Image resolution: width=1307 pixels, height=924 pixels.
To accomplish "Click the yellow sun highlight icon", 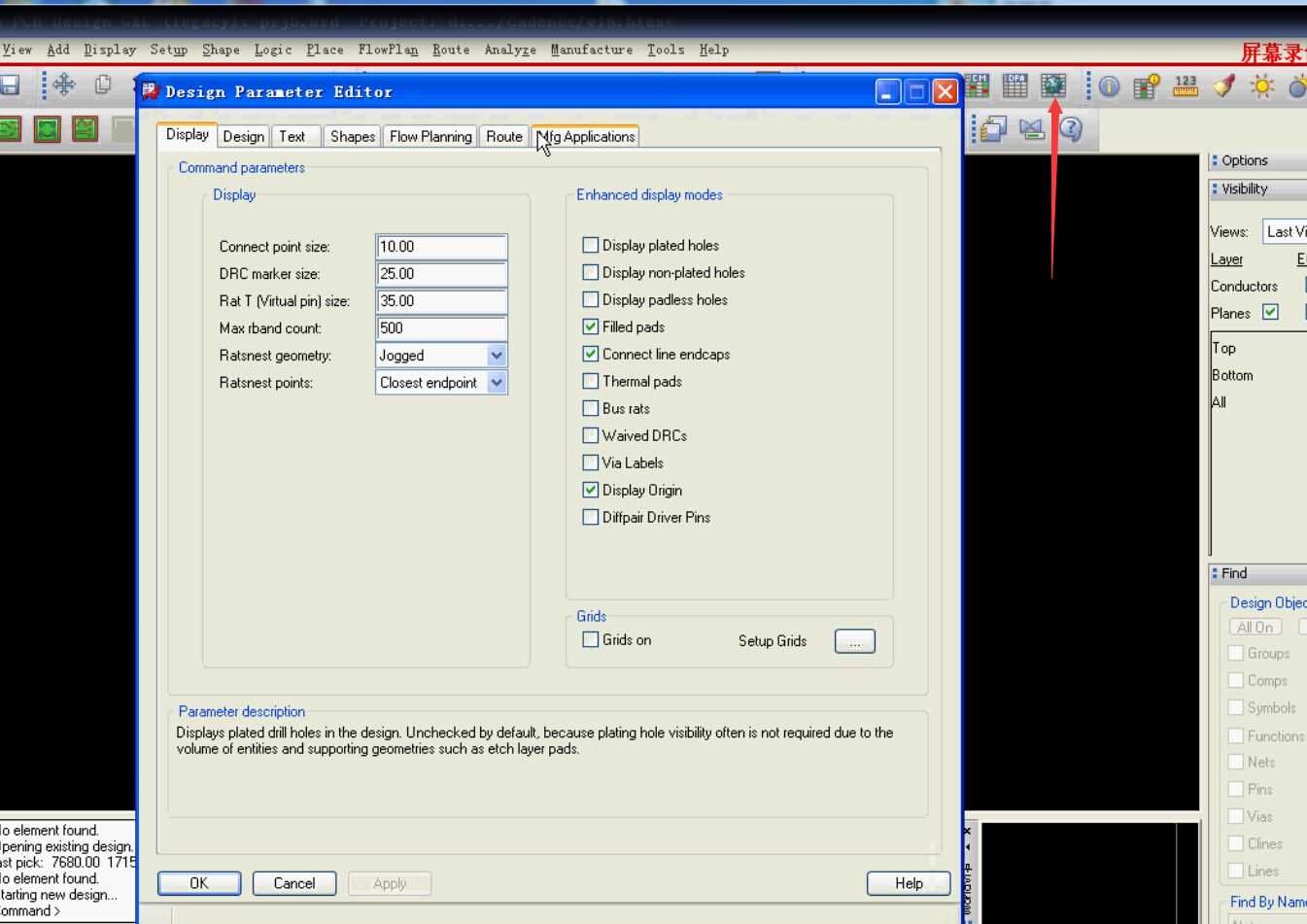I will point(1262,87).
